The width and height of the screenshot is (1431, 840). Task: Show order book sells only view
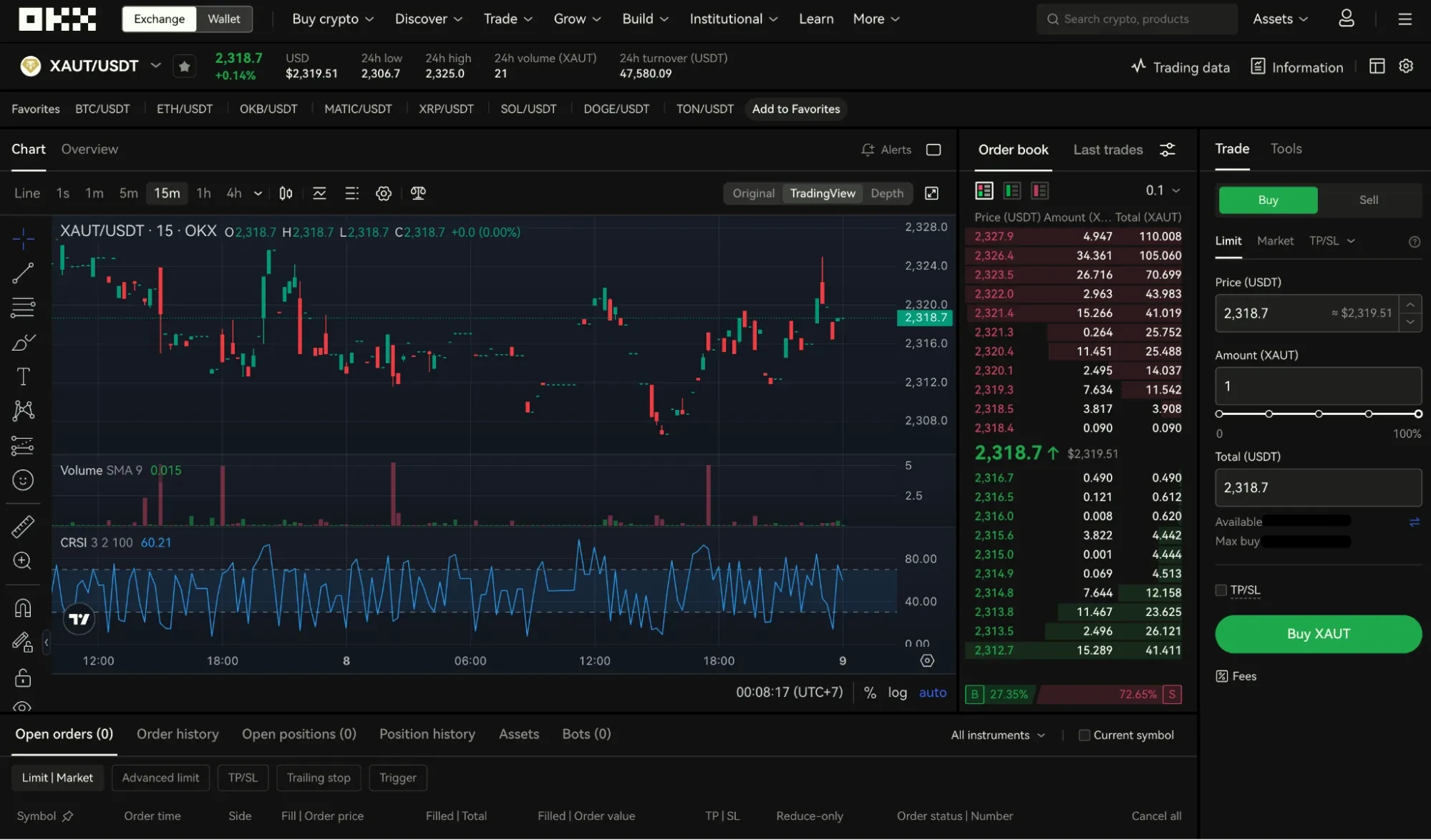coord(1039,190)
